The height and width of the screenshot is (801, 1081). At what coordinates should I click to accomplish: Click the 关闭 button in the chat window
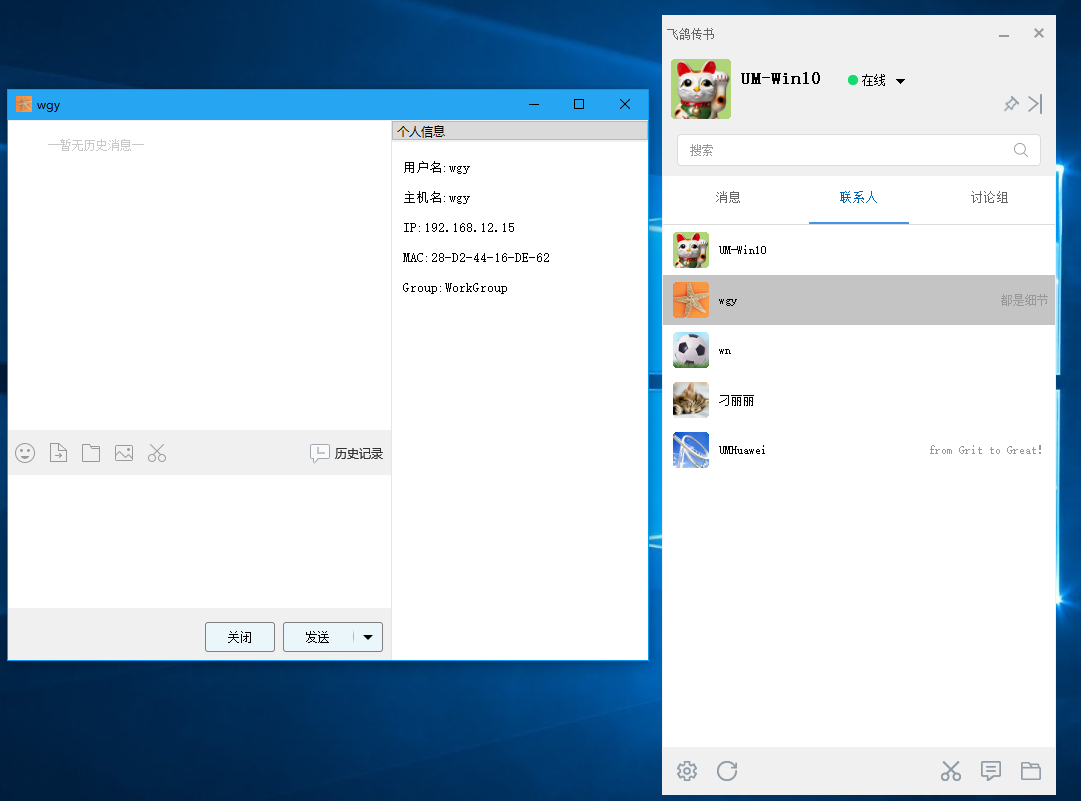coord(239,637)
